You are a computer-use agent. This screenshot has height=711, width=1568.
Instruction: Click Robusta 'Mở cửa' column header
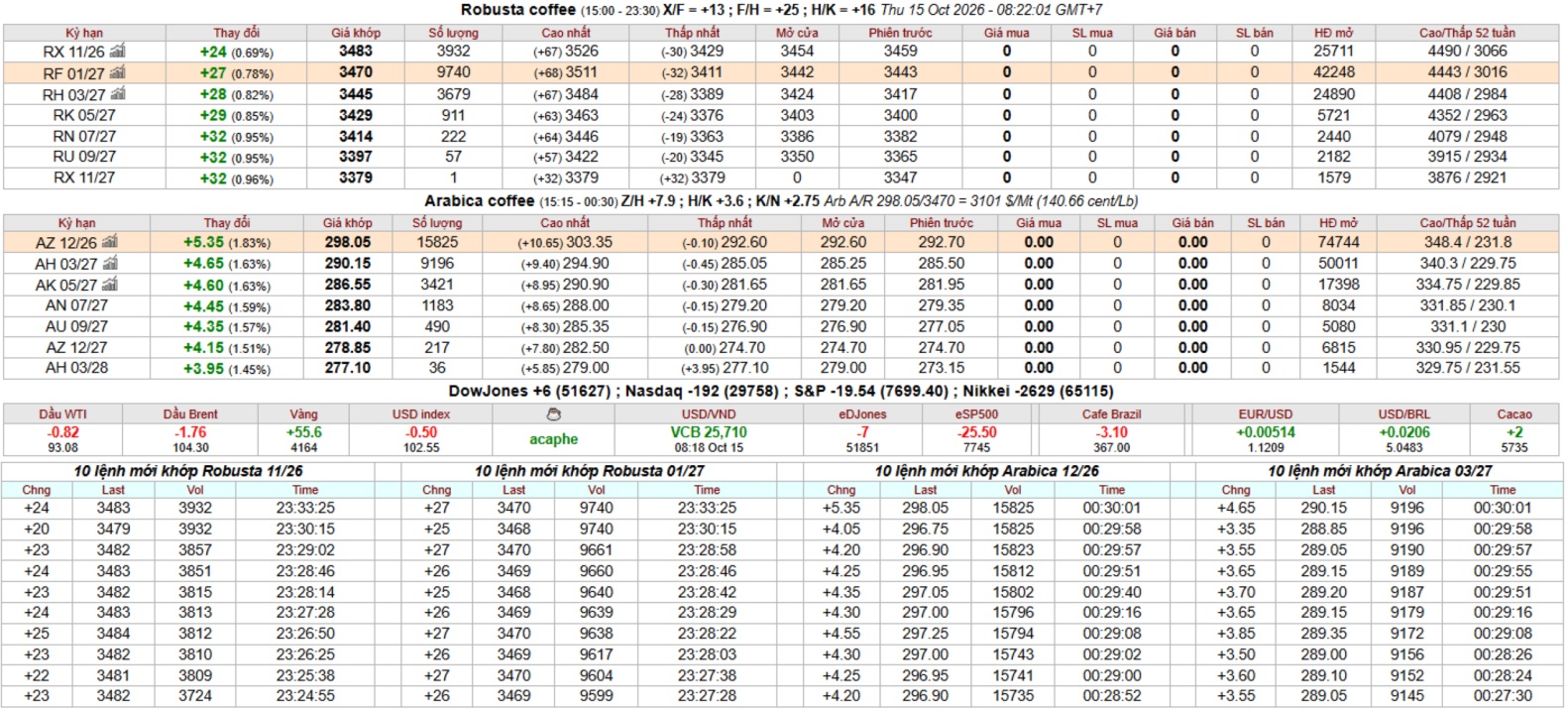click(x=797, y=33)
